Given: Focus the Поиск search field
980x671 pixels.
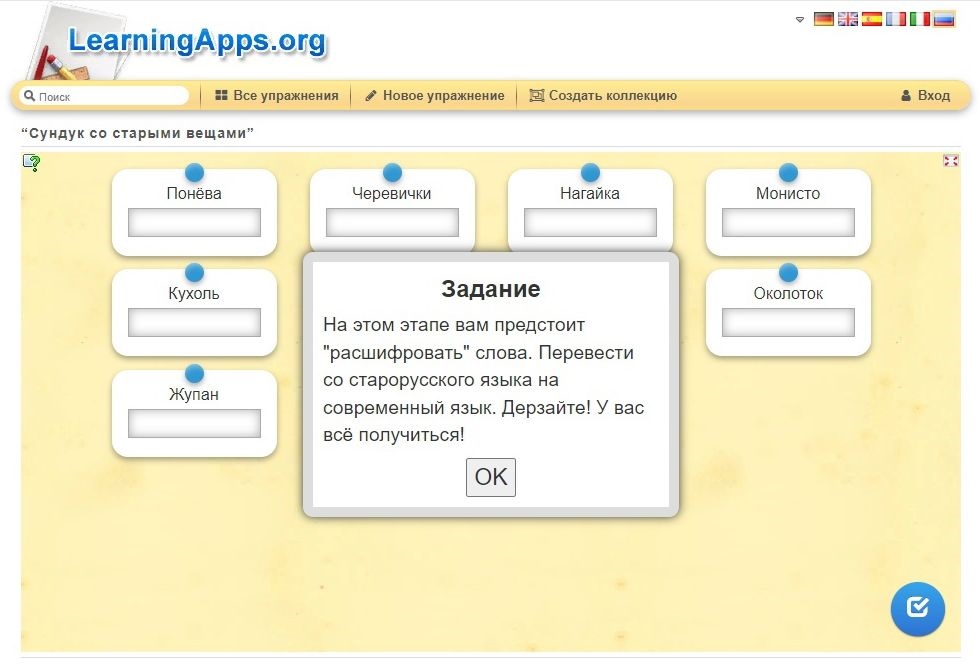Looking at the screenshot, I should point(105,97).
